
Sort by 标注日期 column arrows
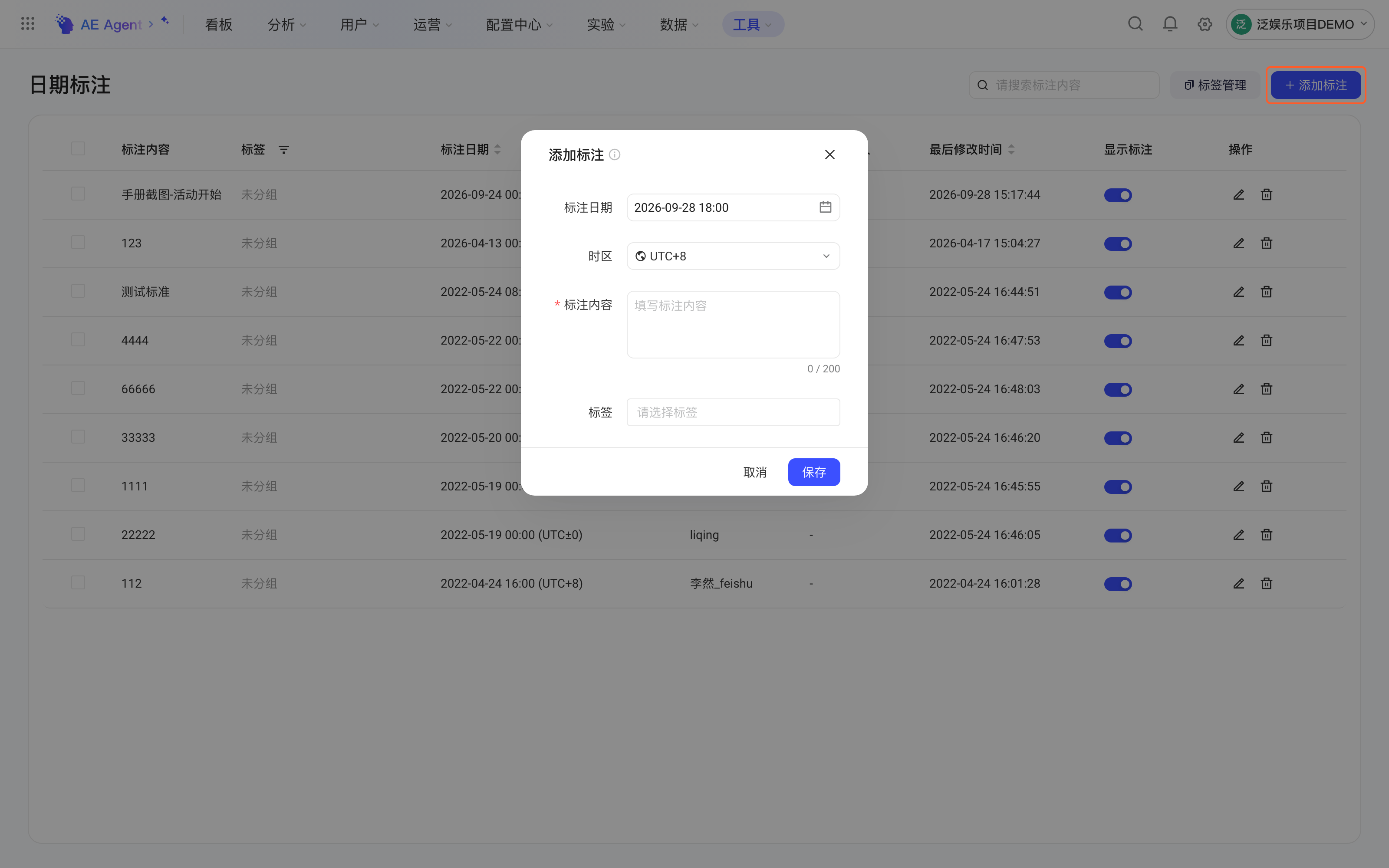[x=497, y=150]
